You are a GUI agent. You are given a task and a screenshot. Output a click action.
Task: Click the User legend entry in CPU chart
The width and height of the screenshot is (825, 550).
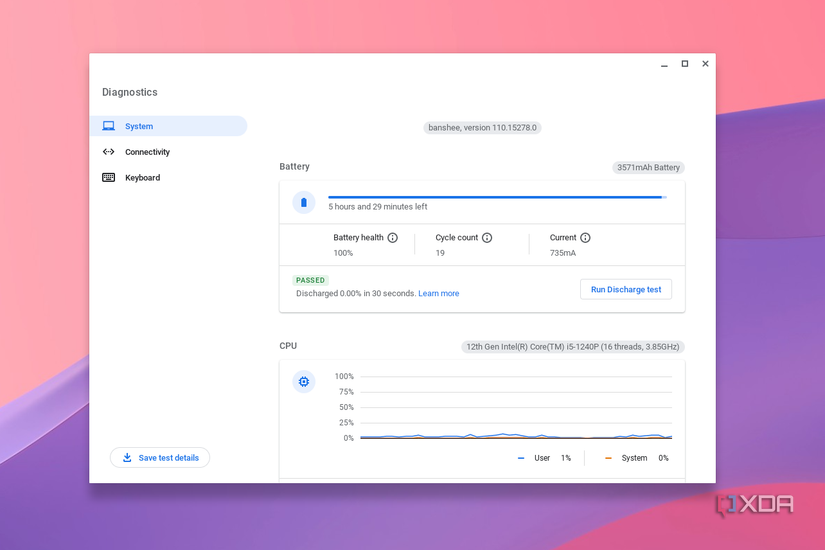pos(544,458)
